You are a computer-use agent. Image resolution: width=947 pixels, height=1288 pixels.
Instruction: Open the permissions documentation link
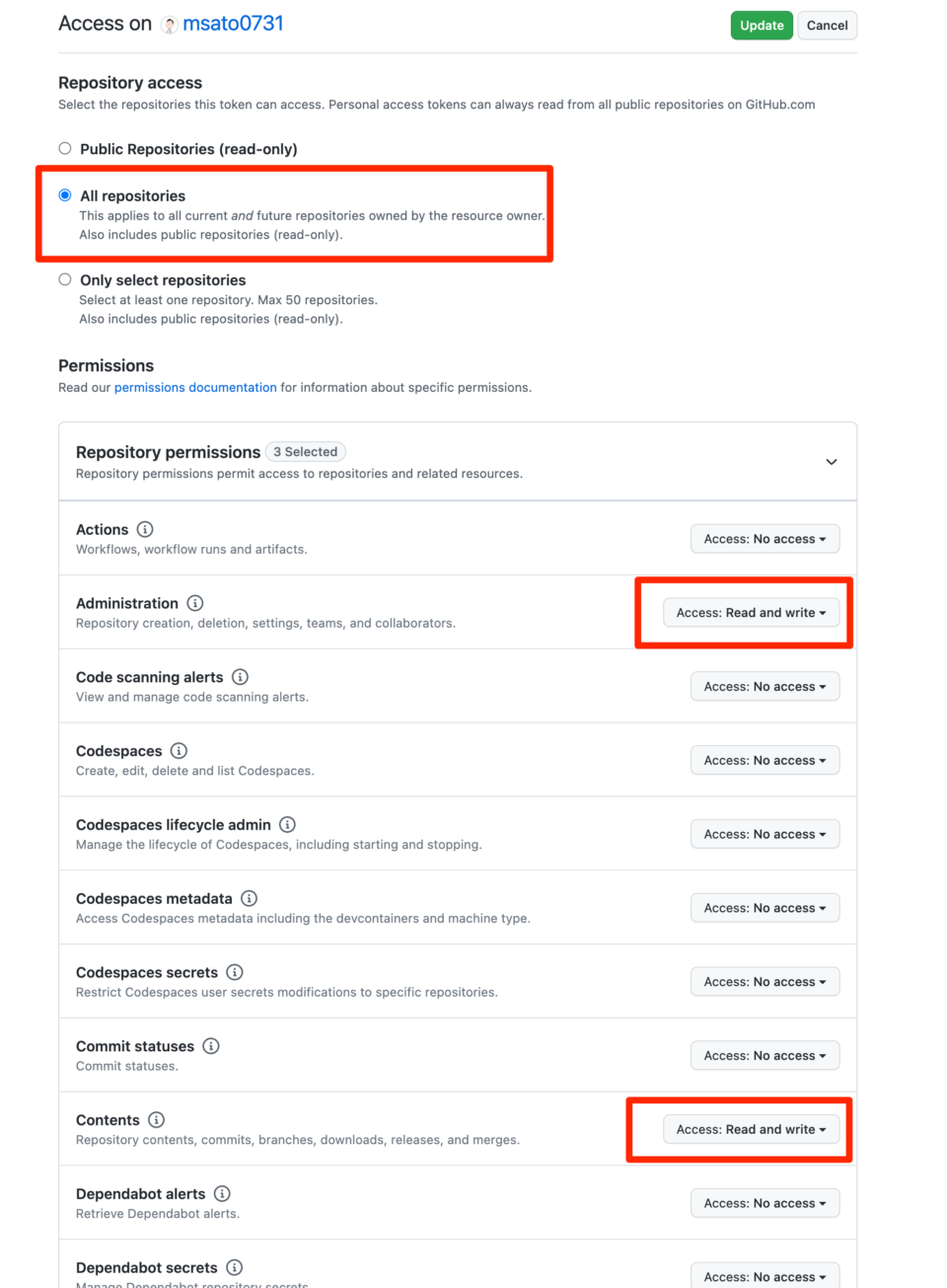[194, 387]
